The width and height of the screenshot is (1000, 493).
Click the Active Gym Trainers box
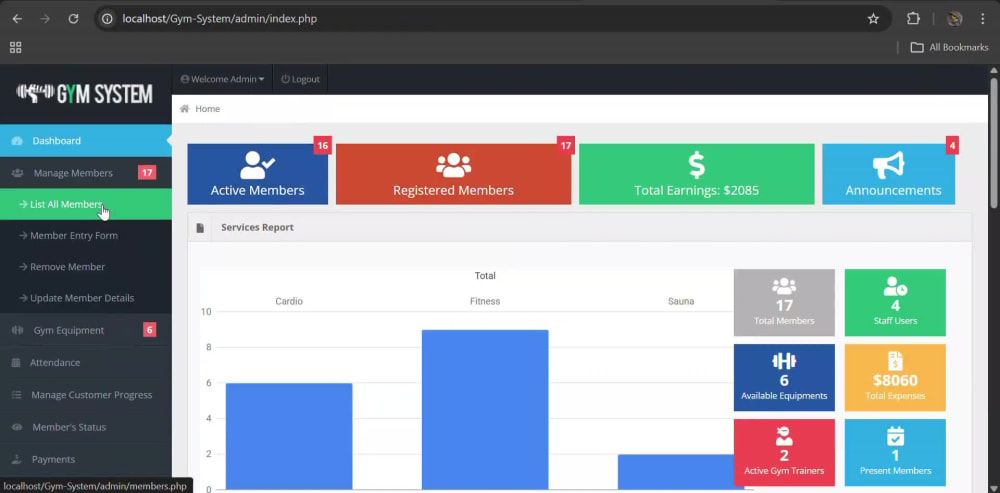784,452
